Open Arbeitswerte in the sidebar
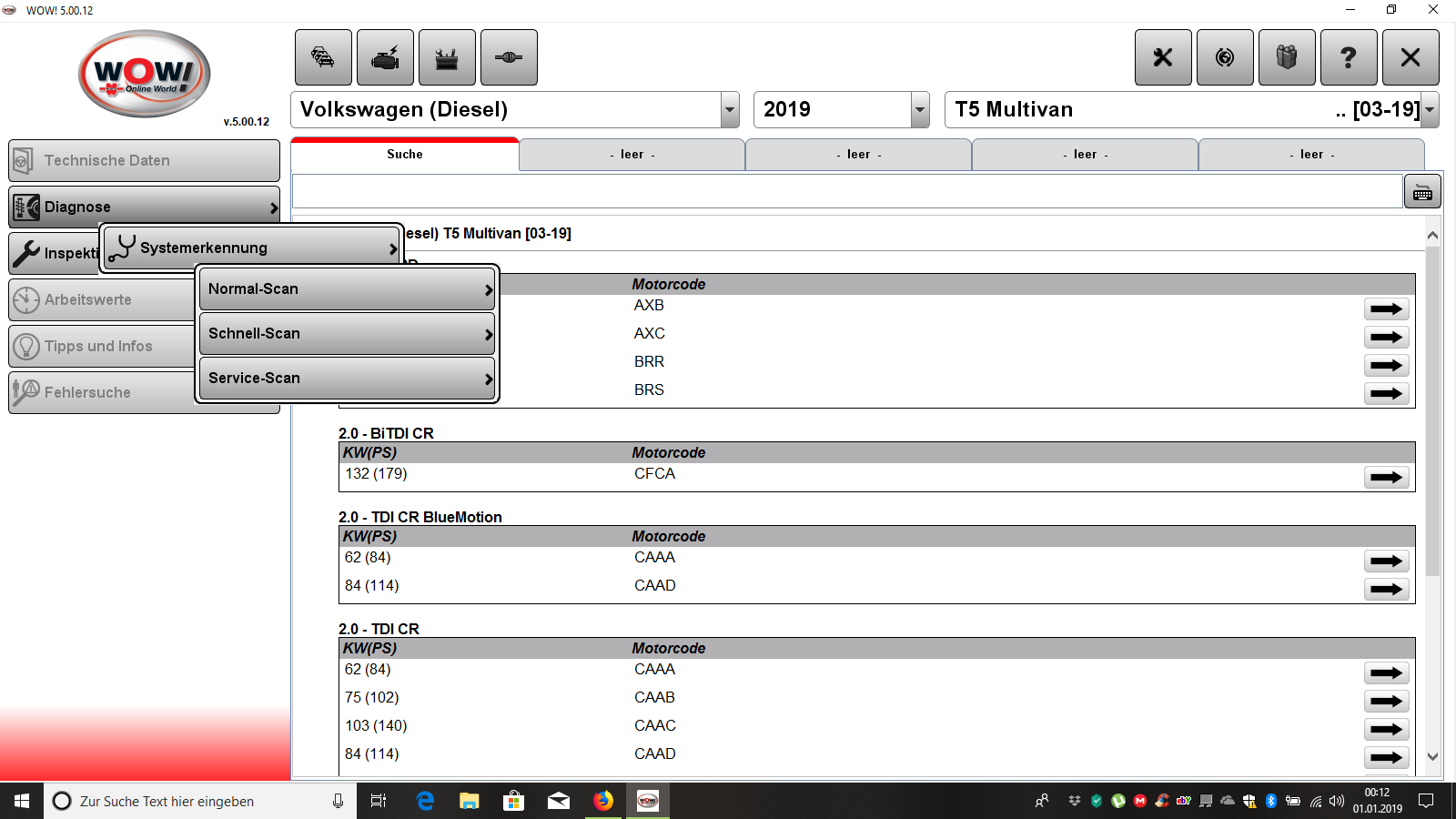This screenshot has height=819, width=1456. tap(102, 299)
